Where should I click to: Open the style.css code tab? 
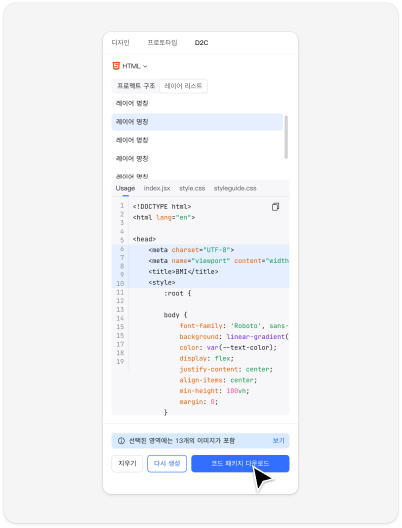192,188
